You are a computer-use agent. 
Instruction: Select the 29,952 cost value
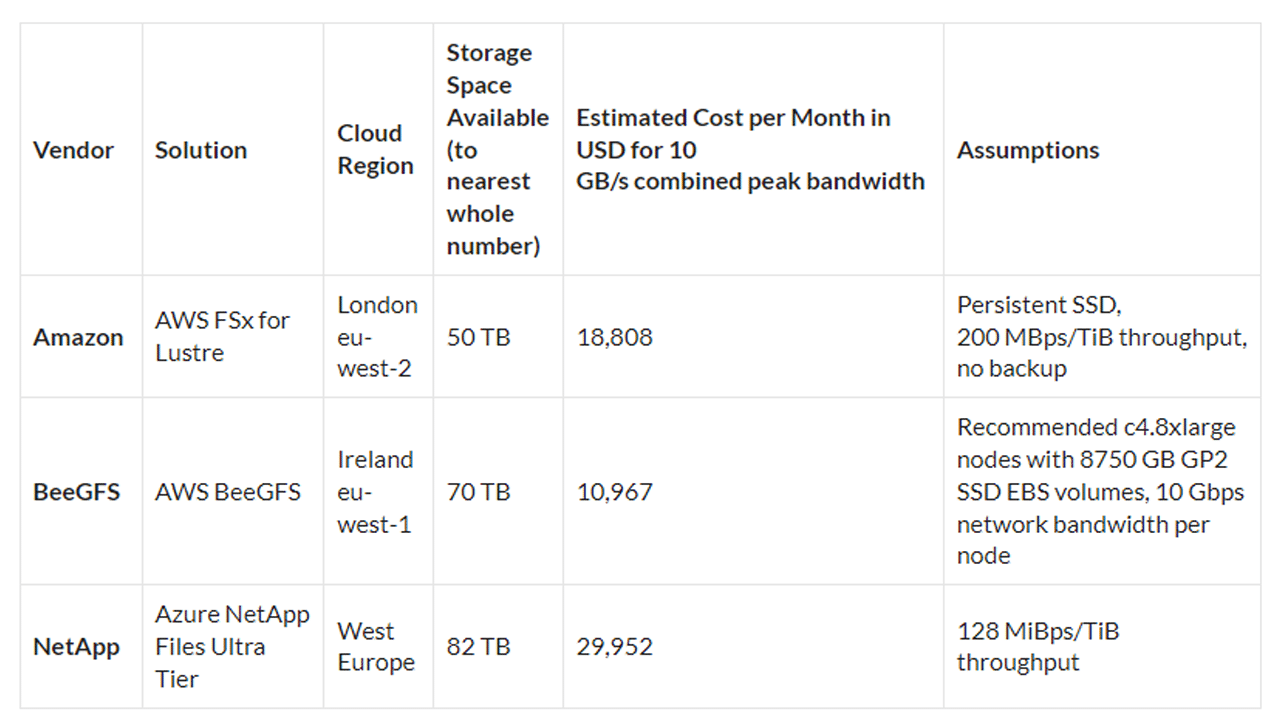point(615,647)
